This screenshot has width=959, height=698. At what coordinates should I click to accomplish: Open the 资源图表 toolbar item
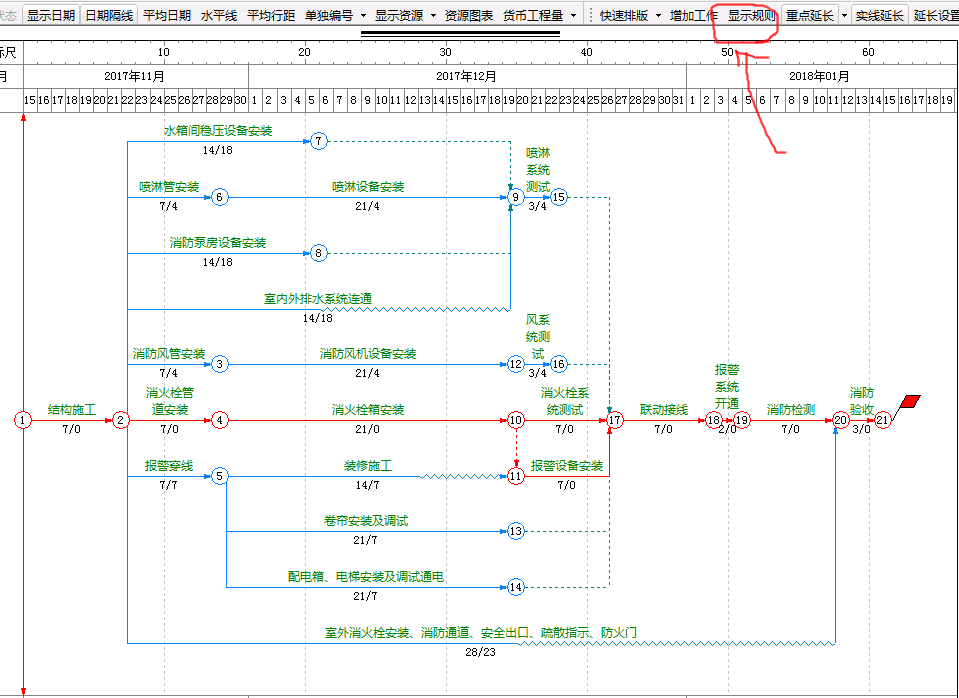click(468, 15)
